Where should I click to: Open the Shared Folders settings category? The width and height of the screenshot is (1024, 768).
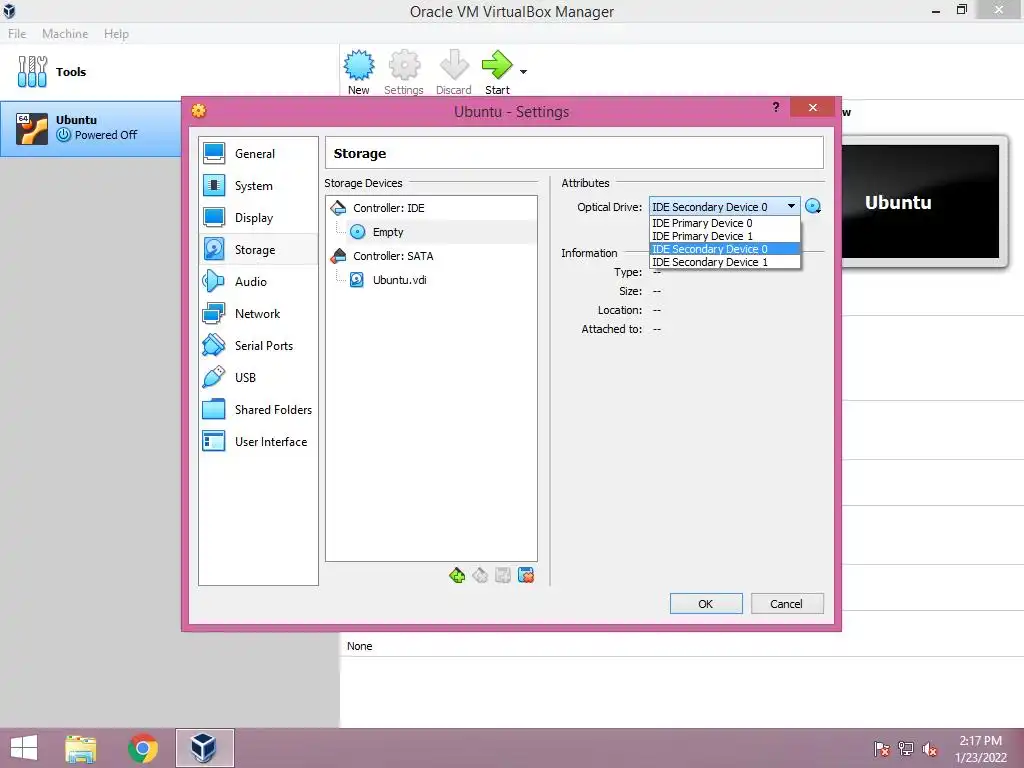pos(258,409)
